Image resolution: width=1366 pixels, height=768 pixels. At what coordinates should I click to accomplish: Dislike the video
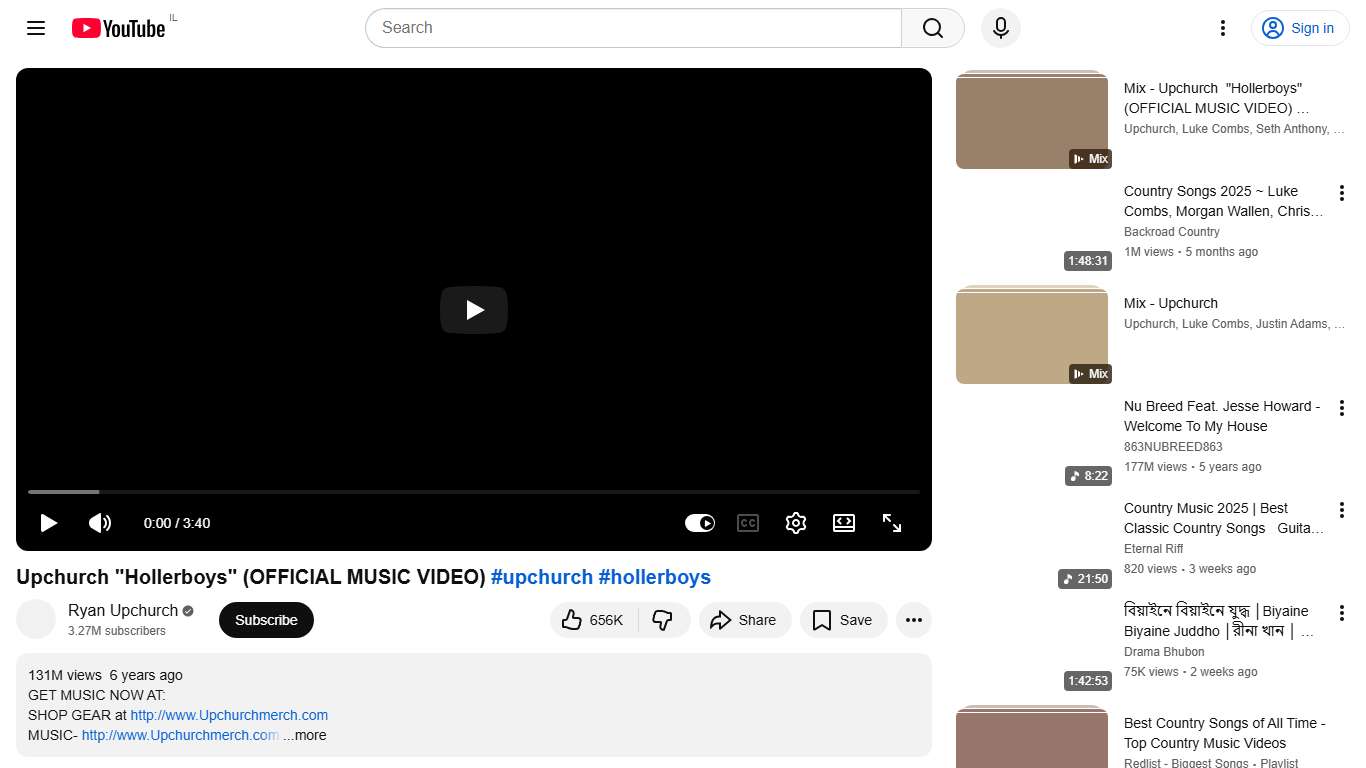(x=664, y=620)
